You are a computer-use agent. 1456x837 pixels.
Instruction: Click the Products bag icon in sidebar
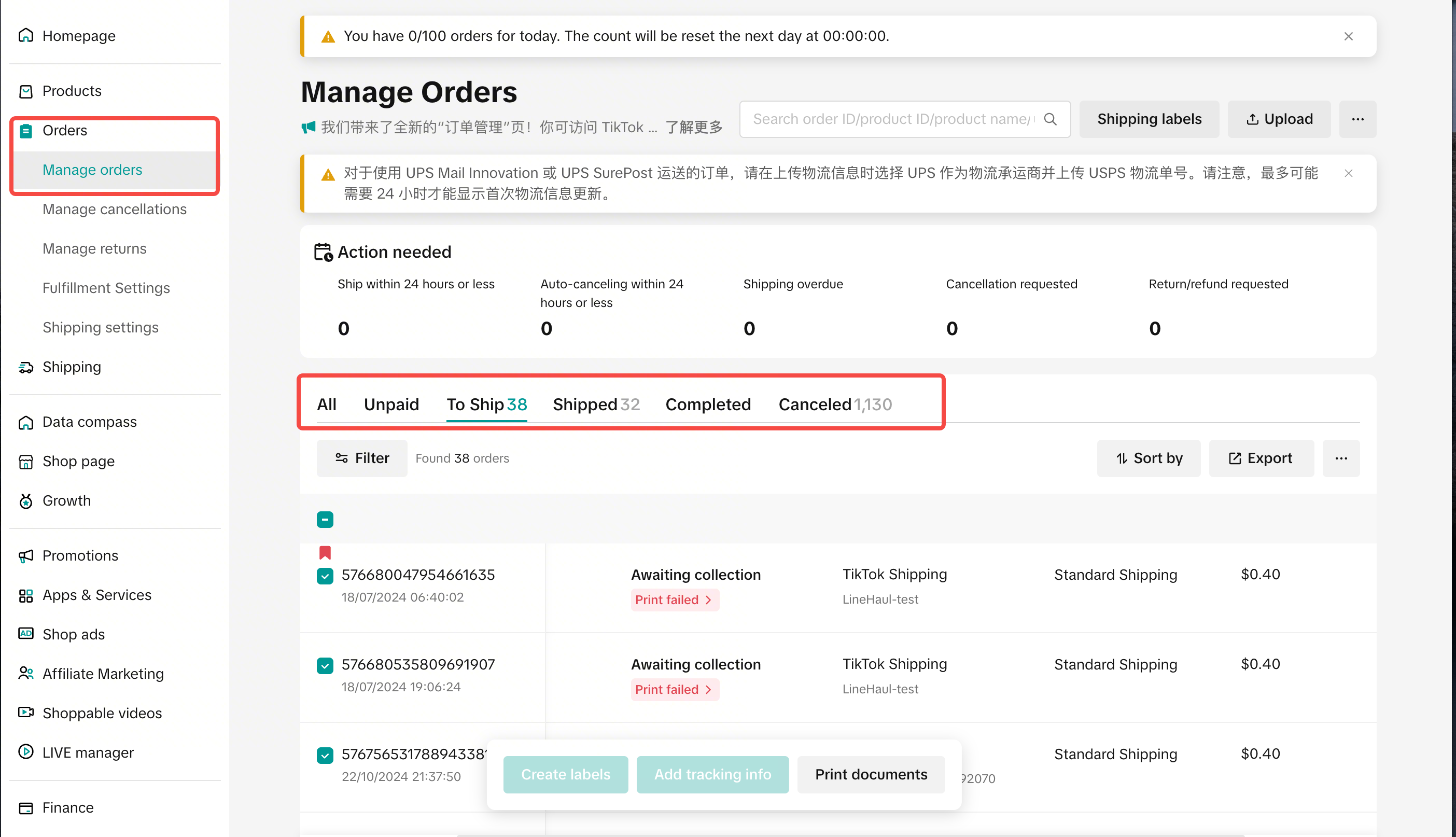click(26, 91)
